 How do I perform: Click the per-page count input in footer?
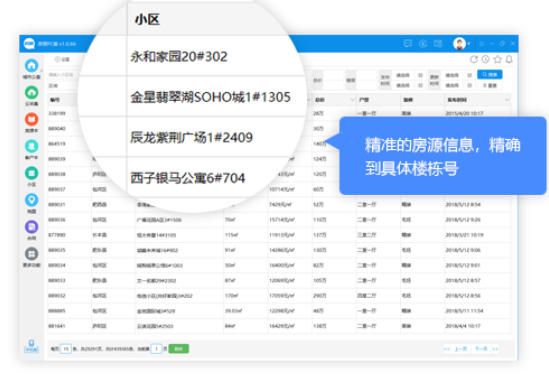click(66, 349)
